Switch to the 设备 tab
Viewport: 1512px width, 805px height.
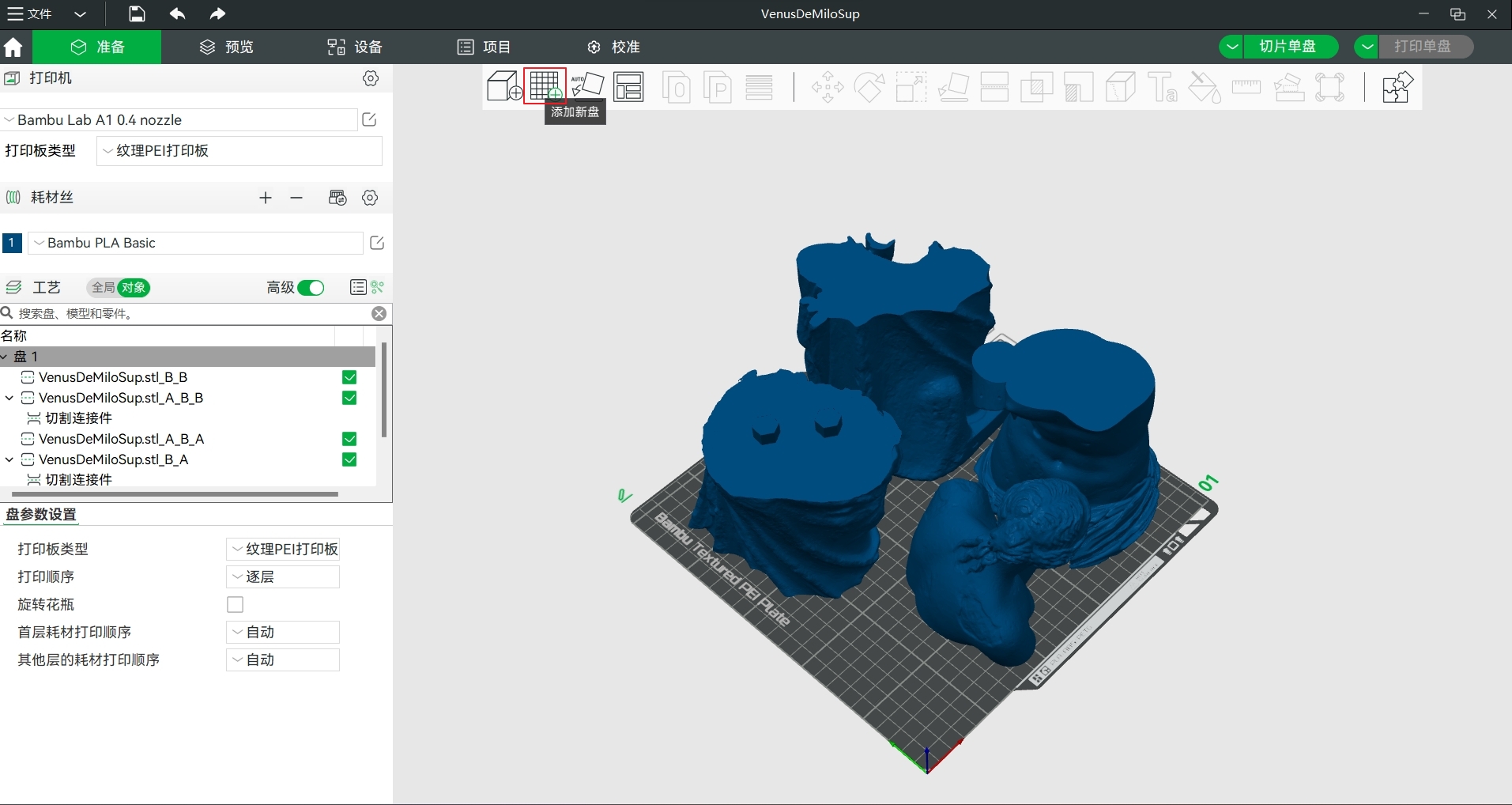(355, 47)
